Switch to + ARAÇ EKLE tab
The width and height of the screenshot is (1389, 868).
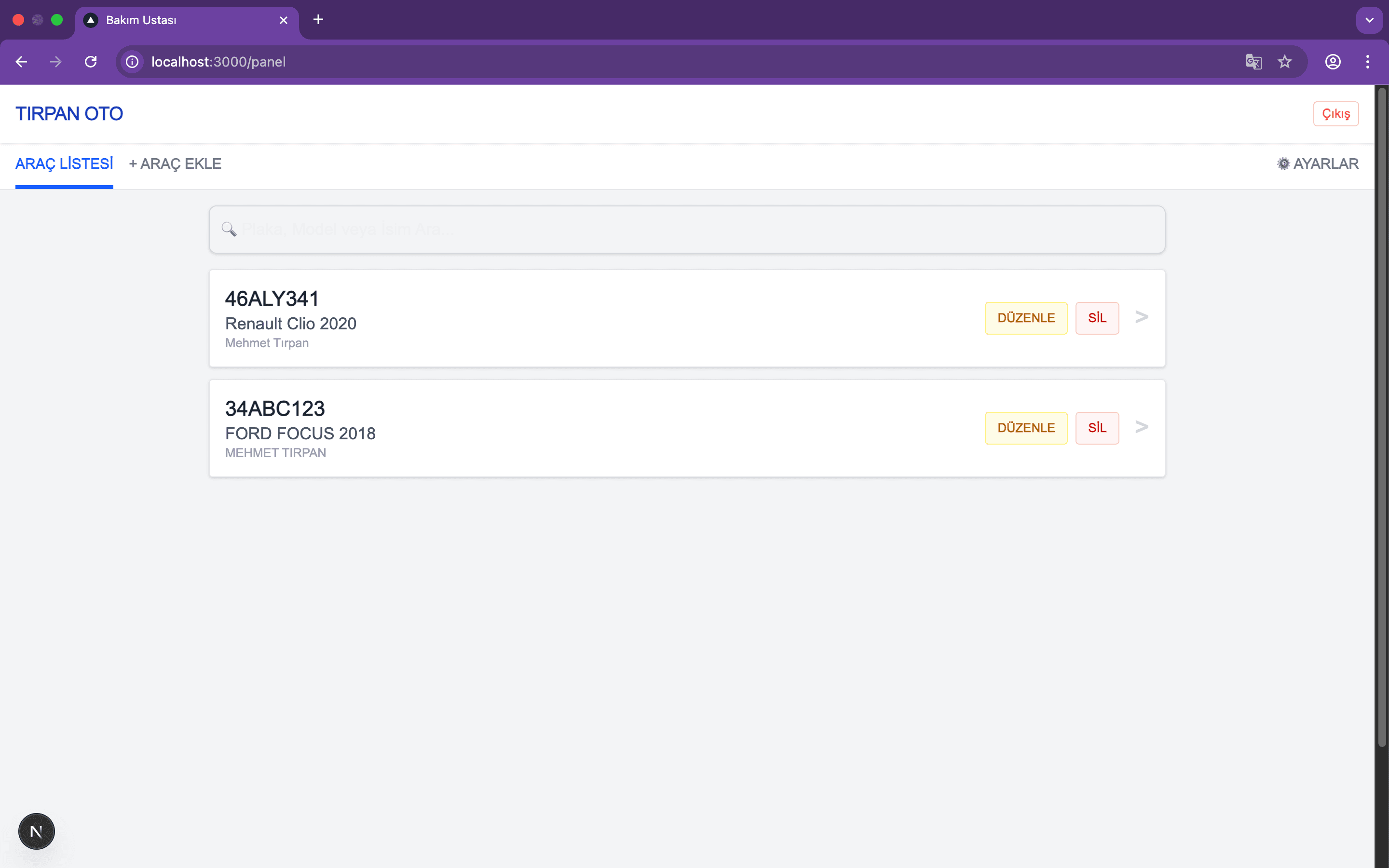point(175,164)
